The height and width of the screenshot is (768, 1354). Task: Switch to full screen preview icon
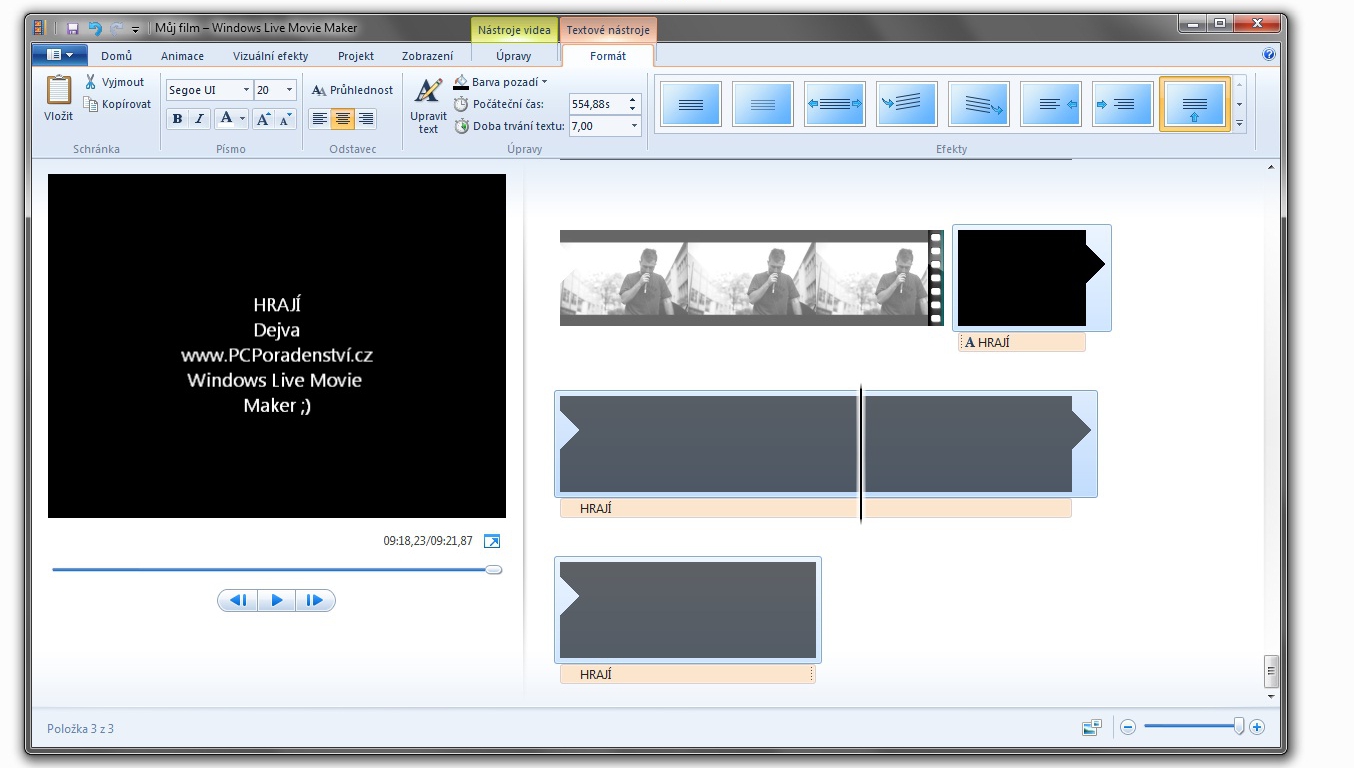tap(491, 541)
